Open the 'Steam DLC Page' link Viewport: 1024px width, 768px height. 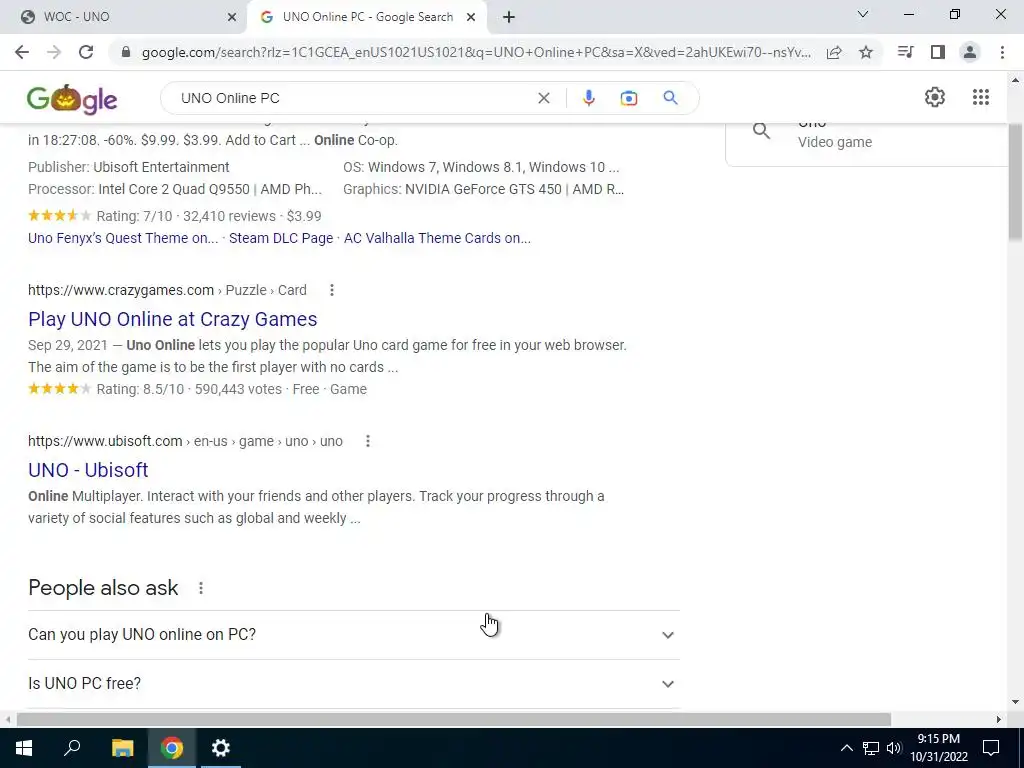281,238
